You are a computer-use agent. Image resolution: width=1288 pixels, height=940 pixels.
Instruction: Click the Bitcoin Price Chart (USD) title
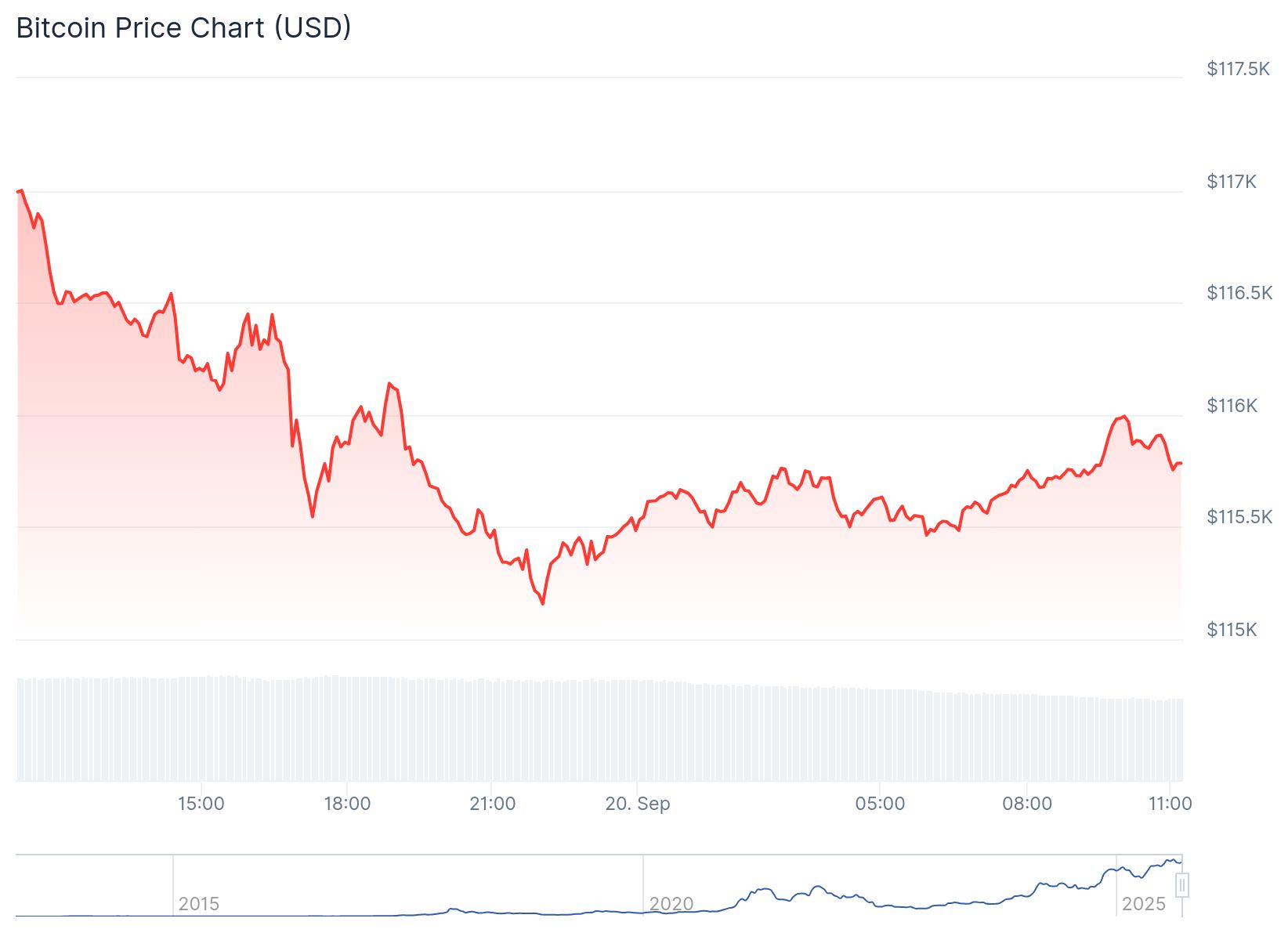pyautogui.click(x=184, y=28)
